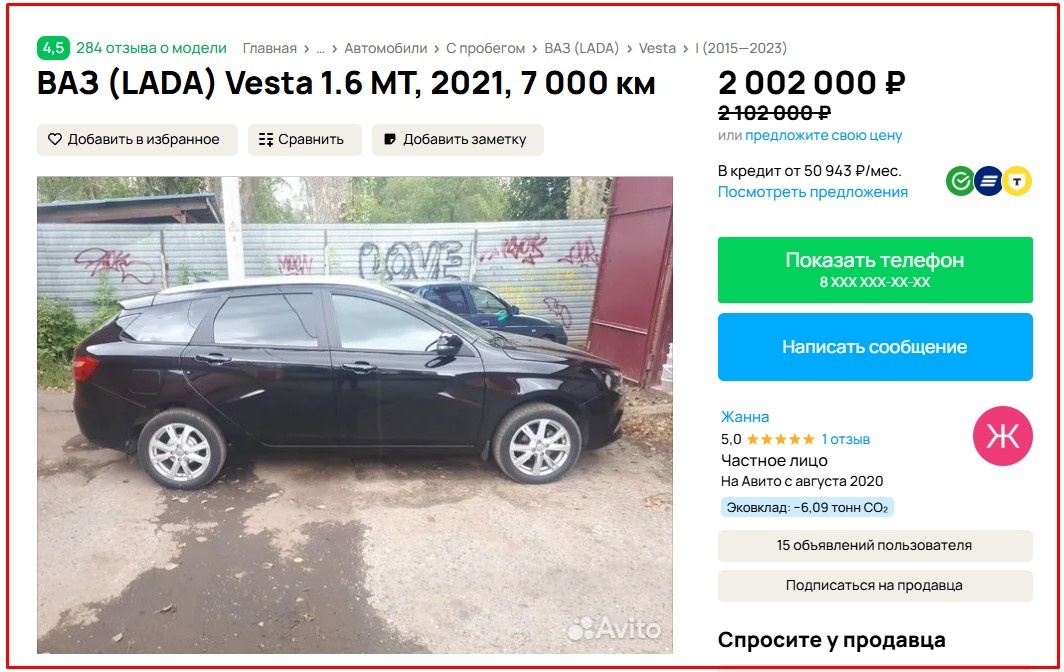Go to Главная in the breadcrumbs
1064x672 pixels.
click(x=269, y=48)
